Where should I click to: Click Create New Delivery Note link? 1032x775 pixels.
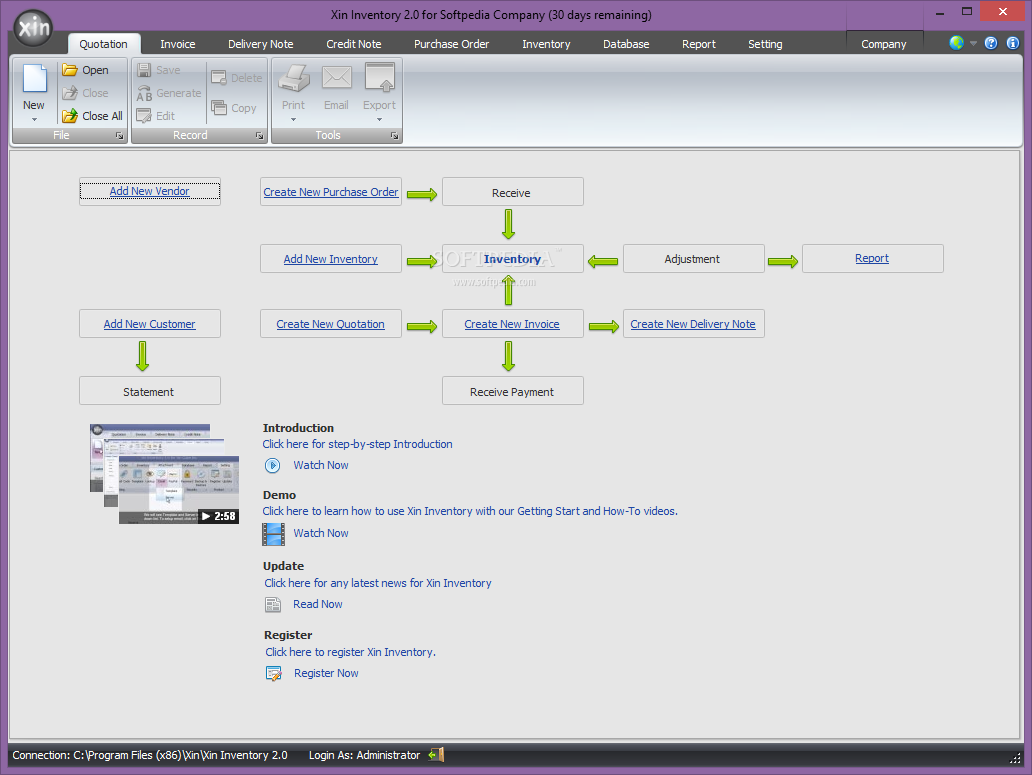tap(693, 324)
